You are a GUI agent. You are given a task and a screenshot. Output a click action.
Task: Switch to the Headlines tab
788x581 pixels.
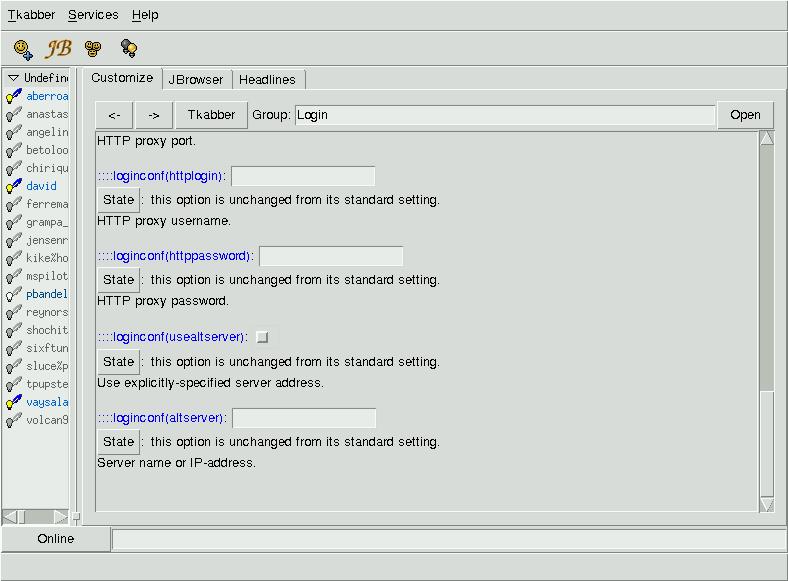pos(267,80)
